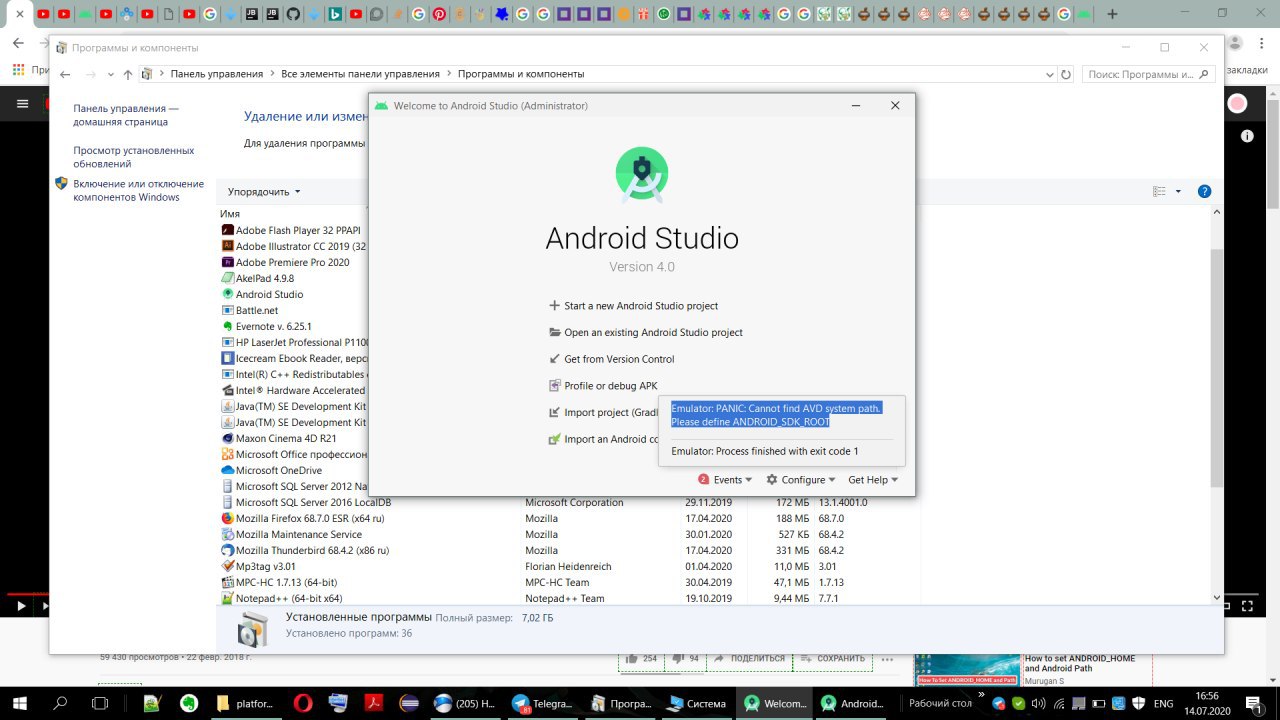Screen dimensions: 1280x720
Task: Start a new Android Studio project
Action: [641, 306]
